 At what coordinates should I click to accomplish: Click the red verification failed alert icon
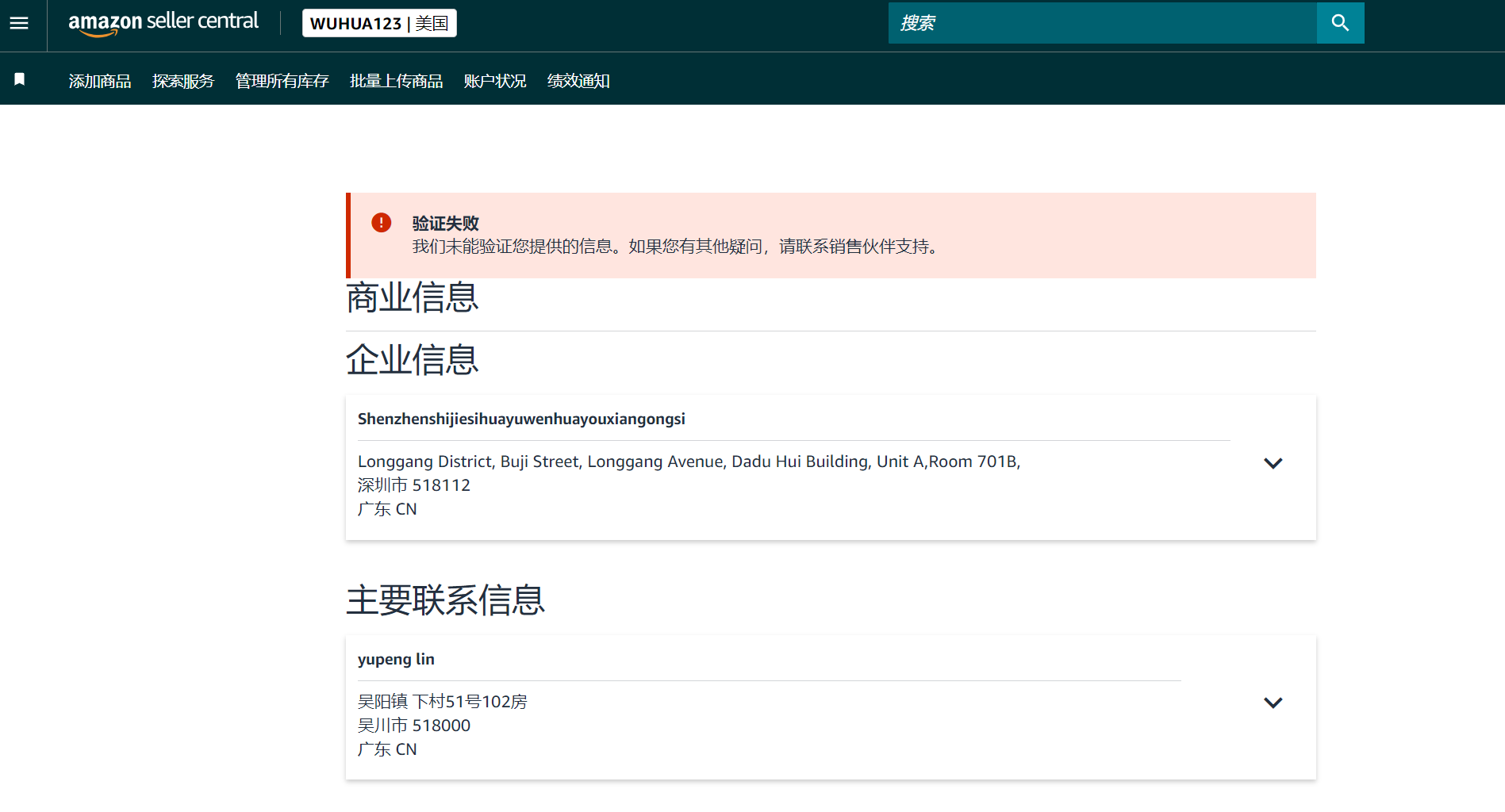pos(382,223)
